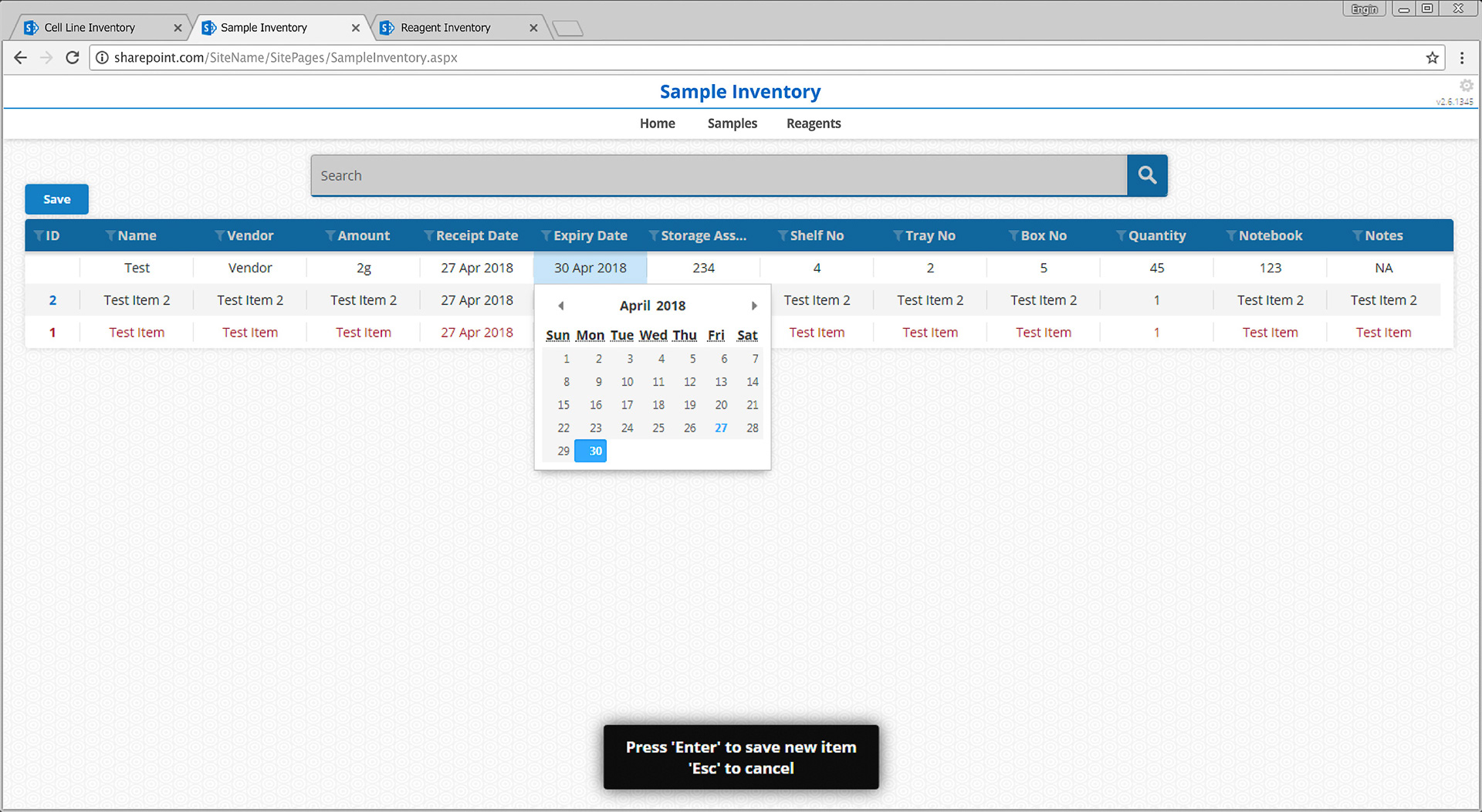Sort by the Receipt Date column header
The height and width of the screenshot is (812, 1482).
[x=477, y=235]
